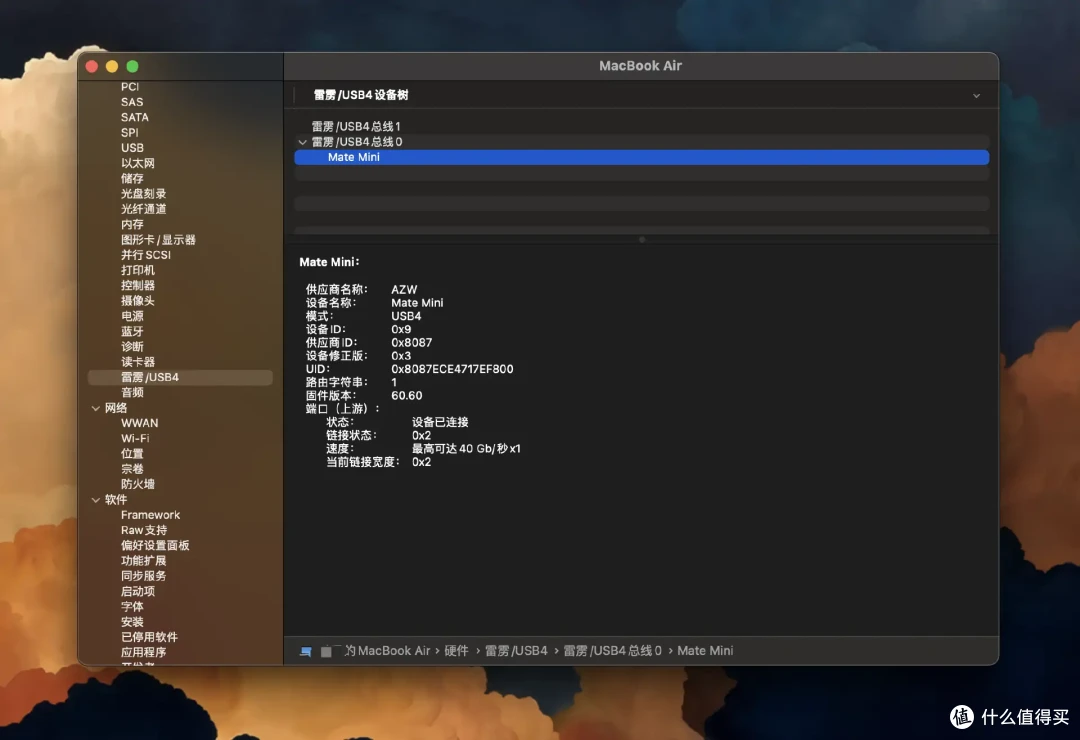Select 摄像头 in the sidebar
Viewport: 1080px width, 740px height.
[x=138, y=300]
